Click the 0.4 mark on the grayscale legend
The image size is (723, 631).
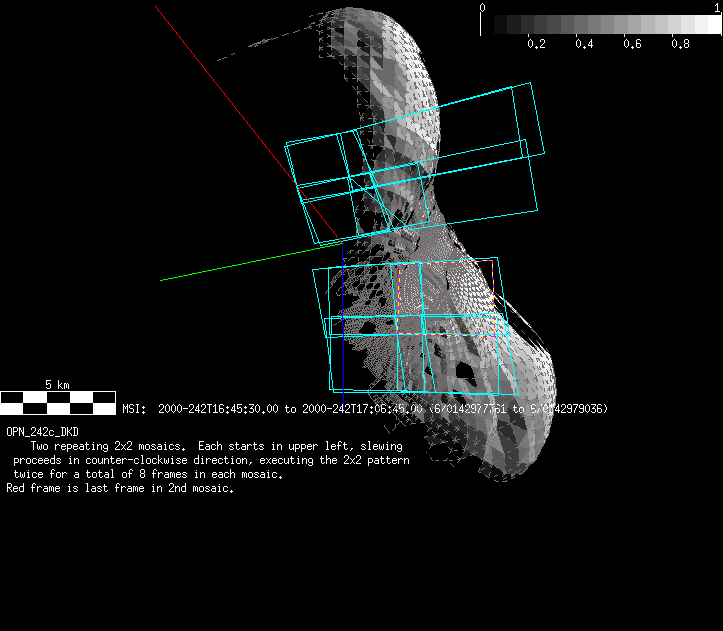[585, 44]
